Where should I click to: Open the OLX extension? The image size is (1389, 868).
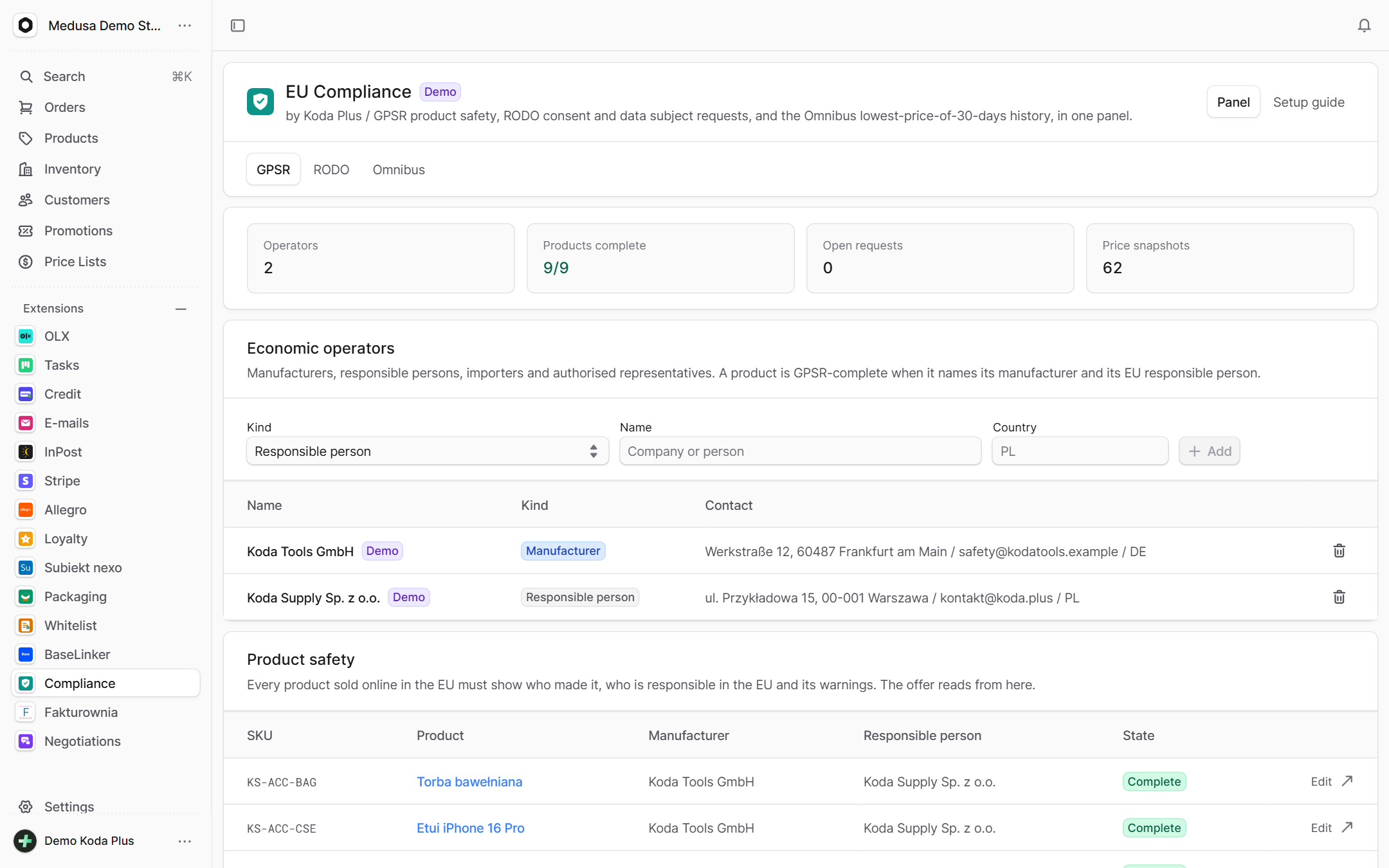pos(106,336)
